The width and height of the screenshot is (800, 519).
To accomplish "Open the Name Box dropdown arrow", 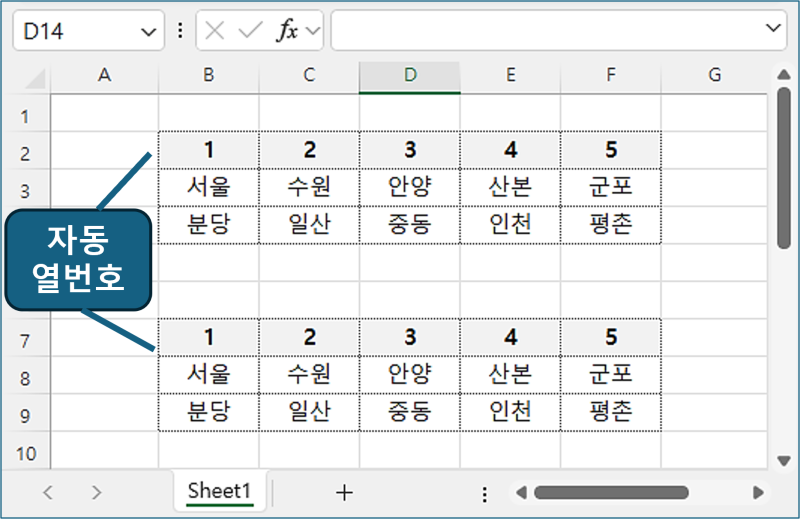I will (149, 31).
